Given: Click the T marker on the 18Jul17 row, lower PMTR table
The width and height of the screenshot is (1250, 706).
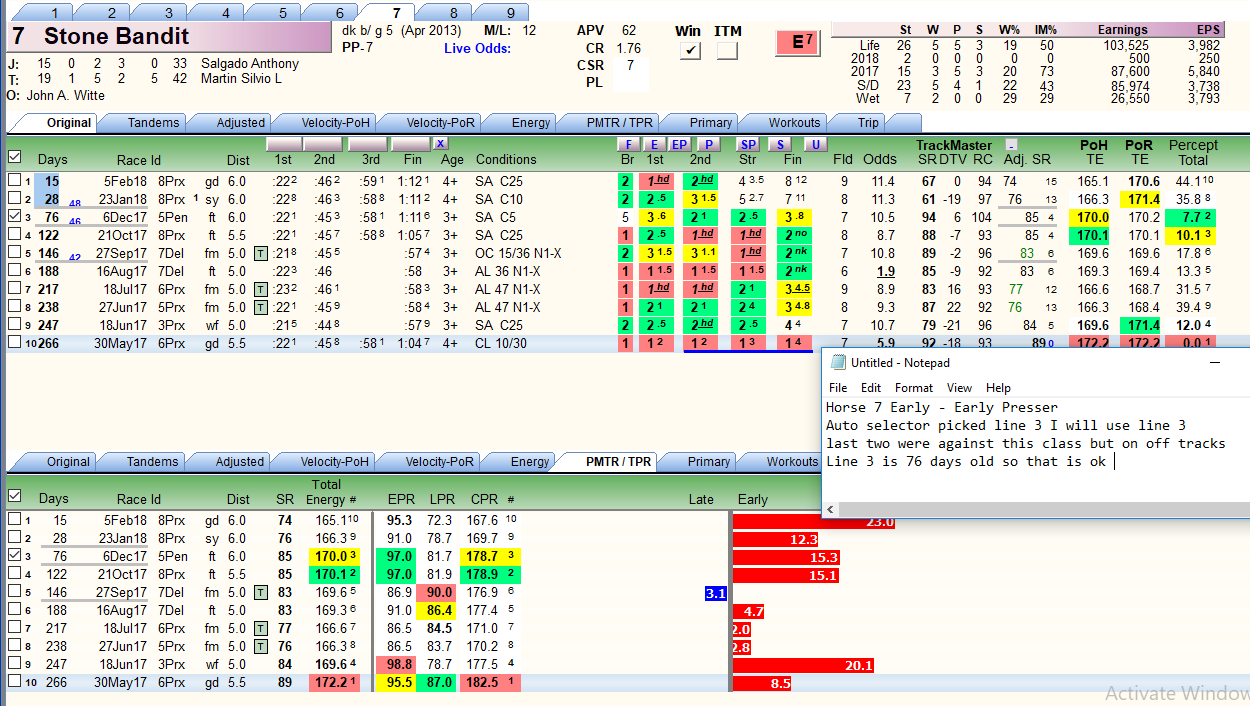Looking at the screenshot, I should [260, 628].
